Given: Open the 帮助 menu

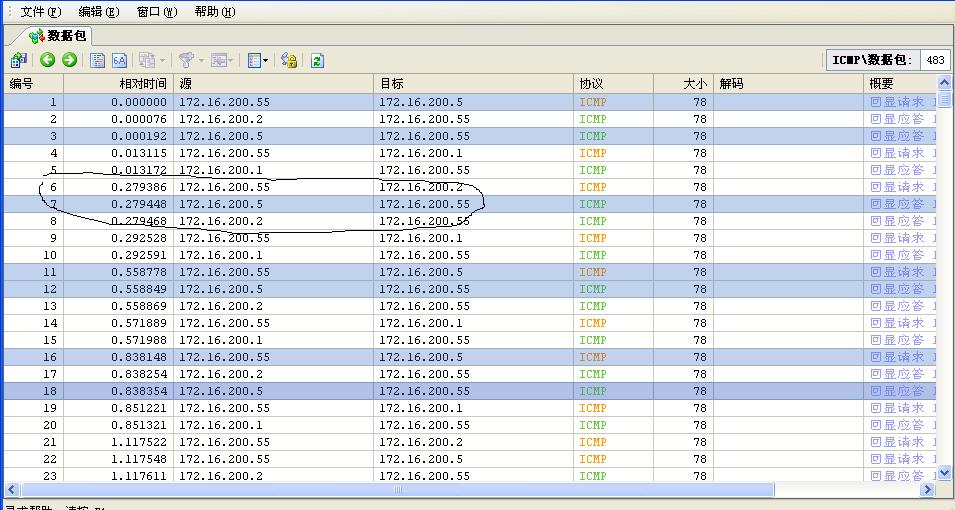Looking at the screenshot, I should coord(214,12).
